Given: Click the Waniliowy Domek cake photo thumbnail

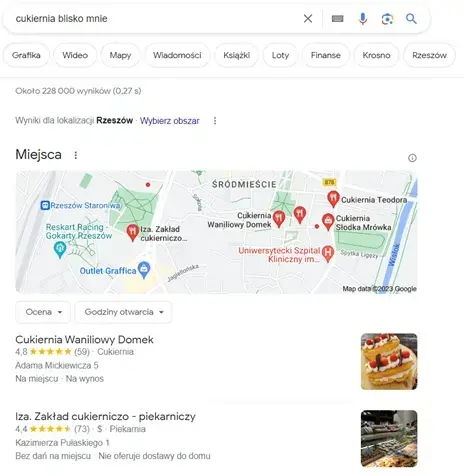Looking at the screenshot, I should (389, 361).
